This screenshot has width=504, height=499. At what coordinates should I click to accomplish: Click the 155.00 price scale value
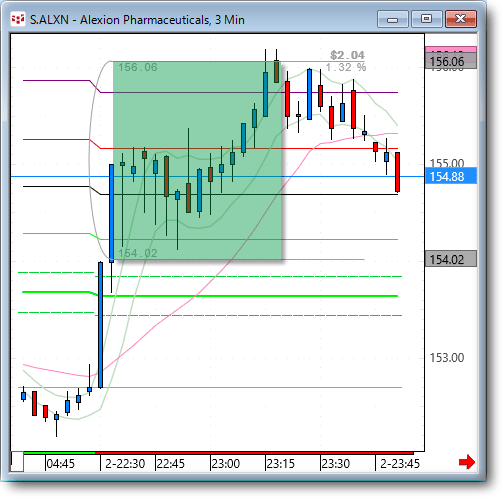tap(447, 163)
